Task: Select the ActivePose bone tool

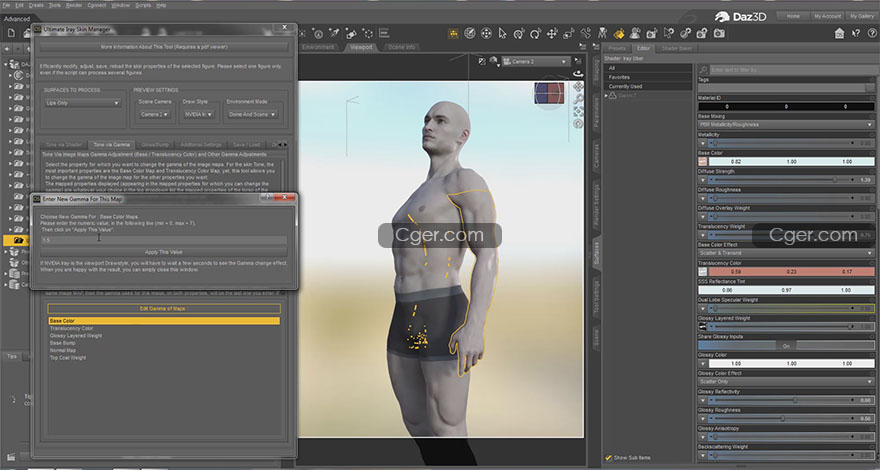Action: click(585, 34)
